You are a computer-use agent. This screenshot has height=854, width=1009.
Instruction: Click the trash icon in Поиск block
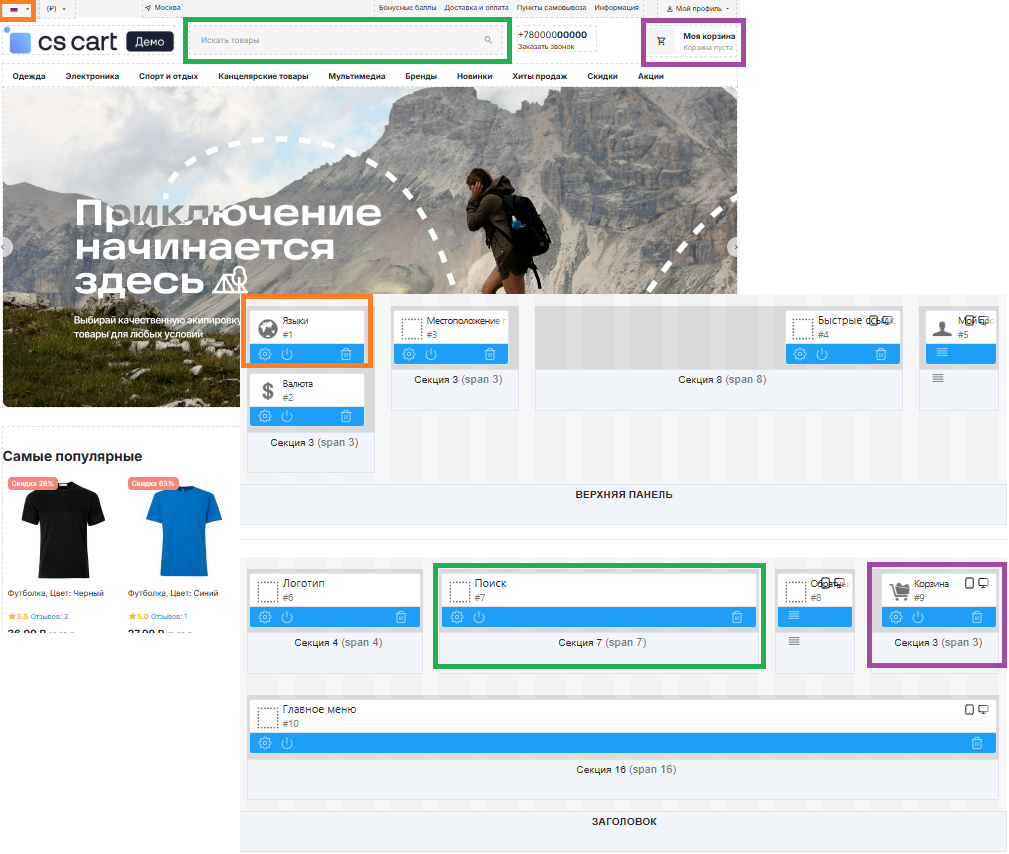pos(737,617)
